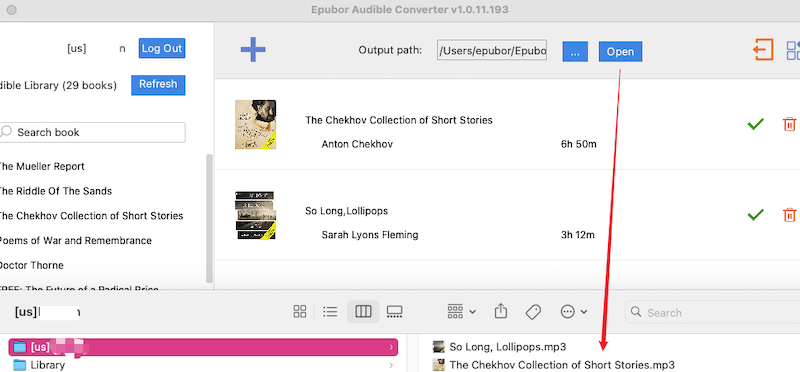Click the So Long,Lollipops title
Viewport: 800px width, 372px height.
(346, 211)
